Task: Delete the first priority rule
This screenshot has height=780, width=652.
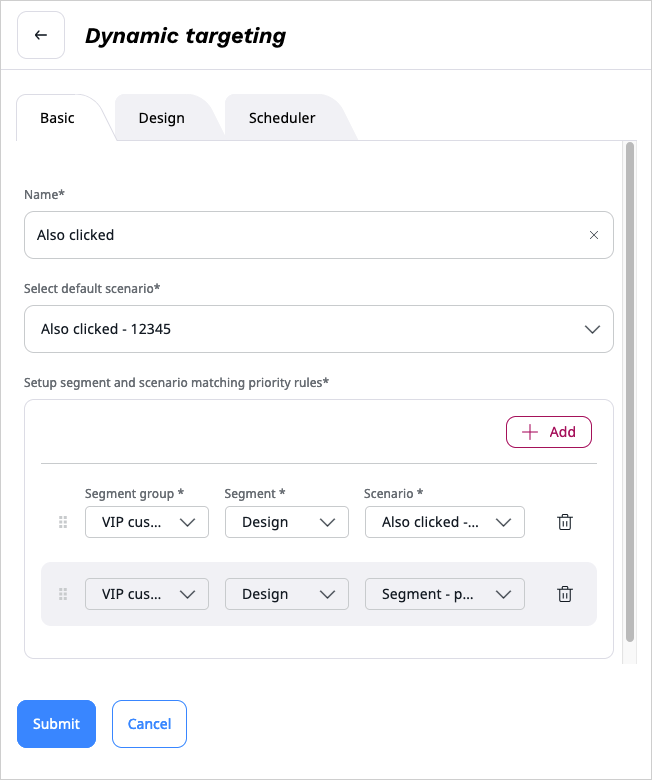Action: (565, 522)
